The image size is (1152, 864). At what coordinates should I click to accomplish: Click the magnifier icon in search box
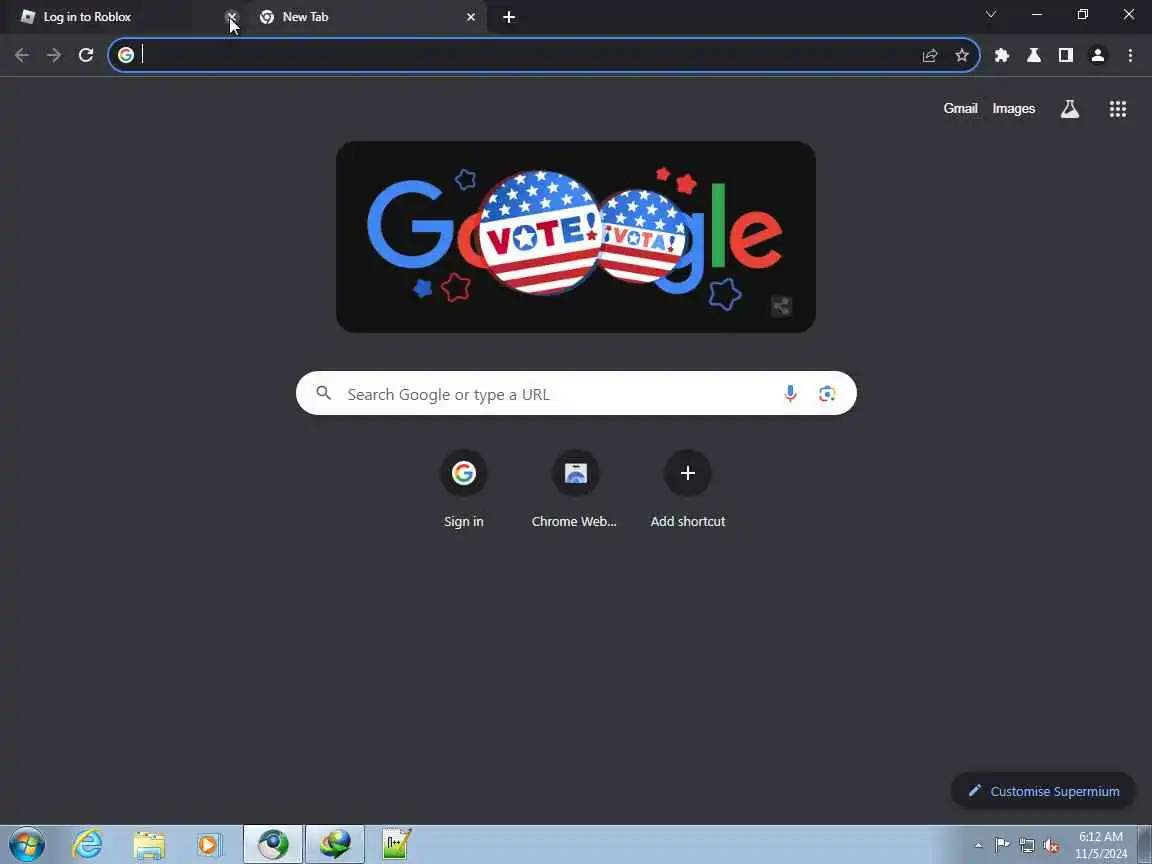click(323, 393)
